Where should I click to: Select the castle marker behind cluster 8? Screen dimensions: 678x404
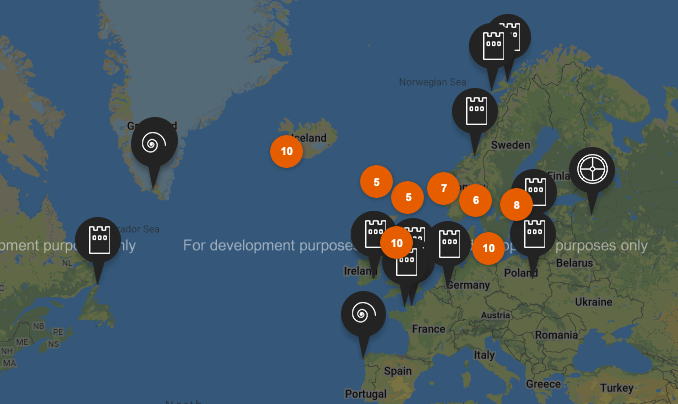538,186
